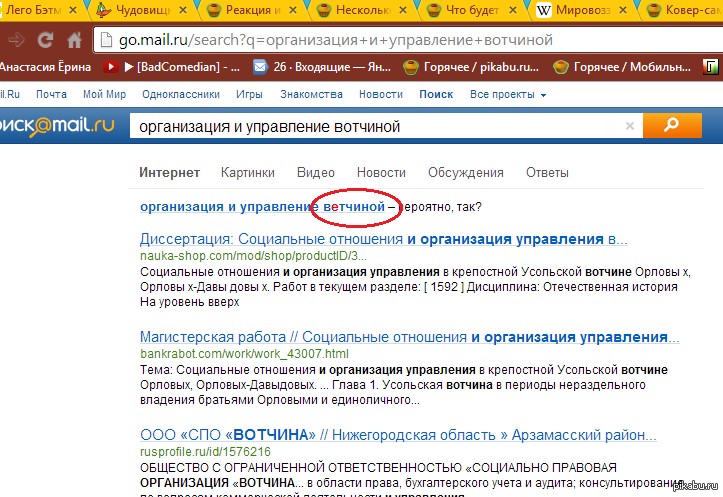Open the Диссертация: Социальные отношения result

coord(384,239)
